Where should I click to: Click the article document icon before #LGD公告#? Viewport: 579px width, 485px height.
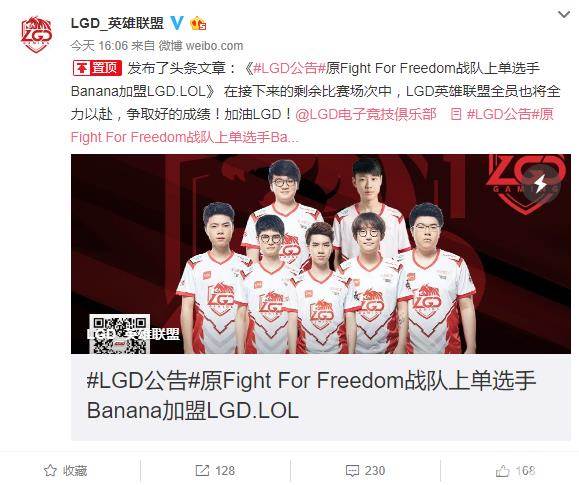(x=456, y=114)
